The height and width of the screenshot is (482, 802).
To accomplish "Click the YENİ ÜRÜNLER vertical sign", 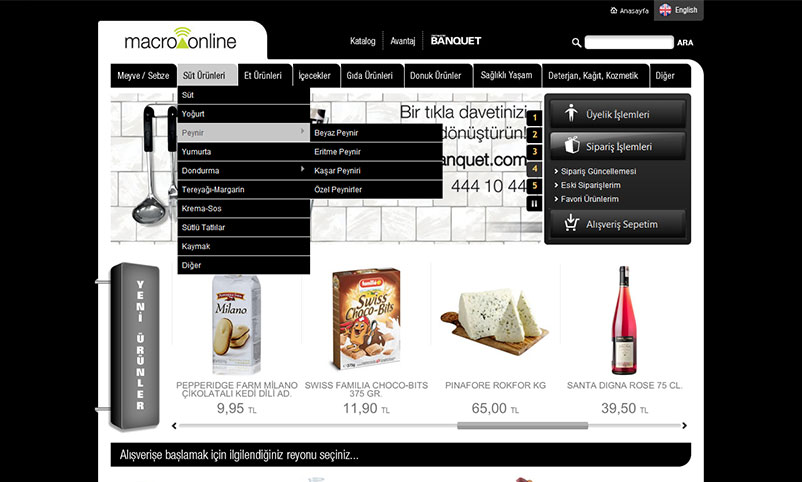I will (x=135, y=345).
